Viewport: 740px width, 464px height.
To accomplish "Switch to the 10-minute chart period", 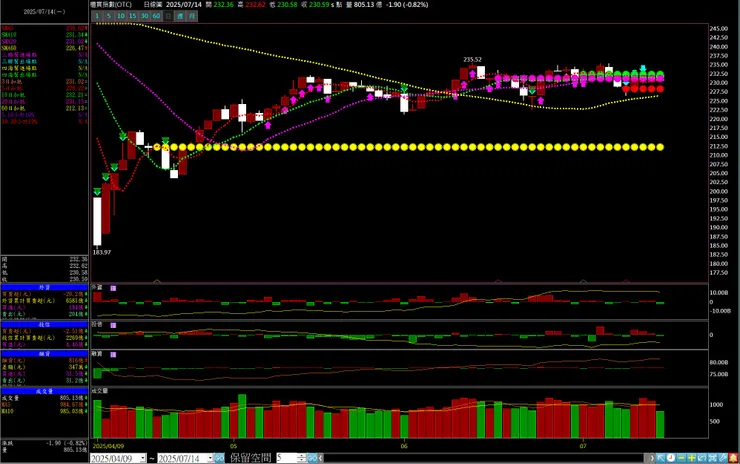I will (121, 16).
